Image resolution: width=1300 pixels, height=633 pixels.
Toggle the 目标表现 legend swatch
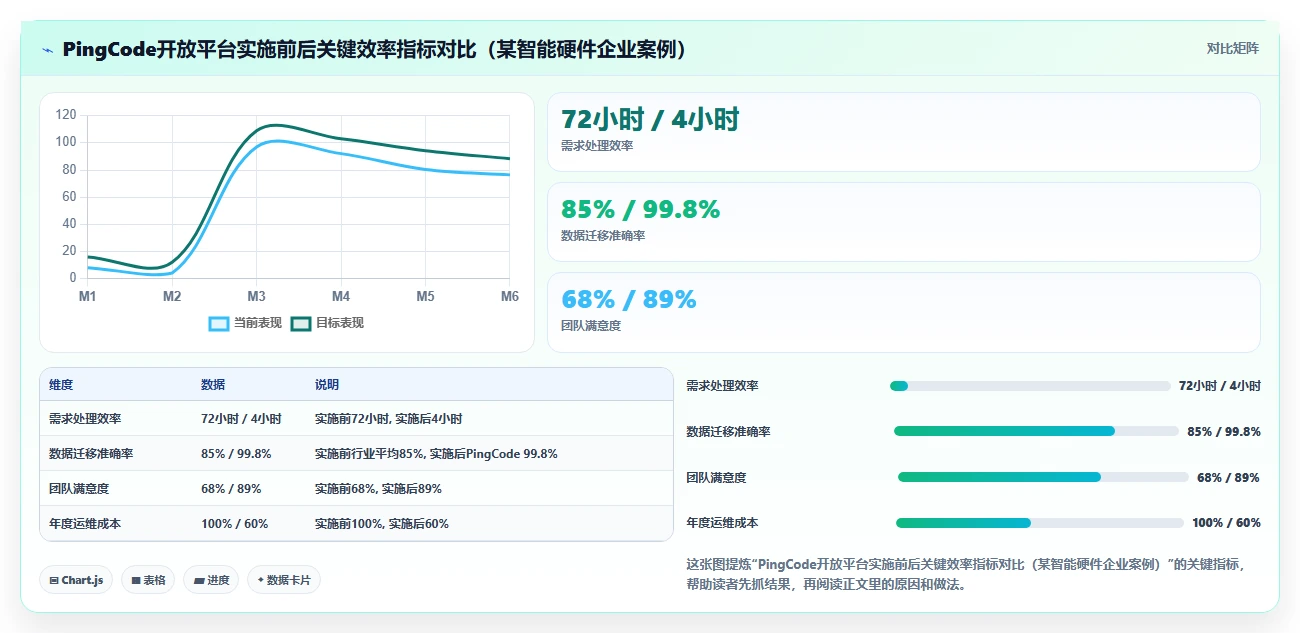coord(301,323)
